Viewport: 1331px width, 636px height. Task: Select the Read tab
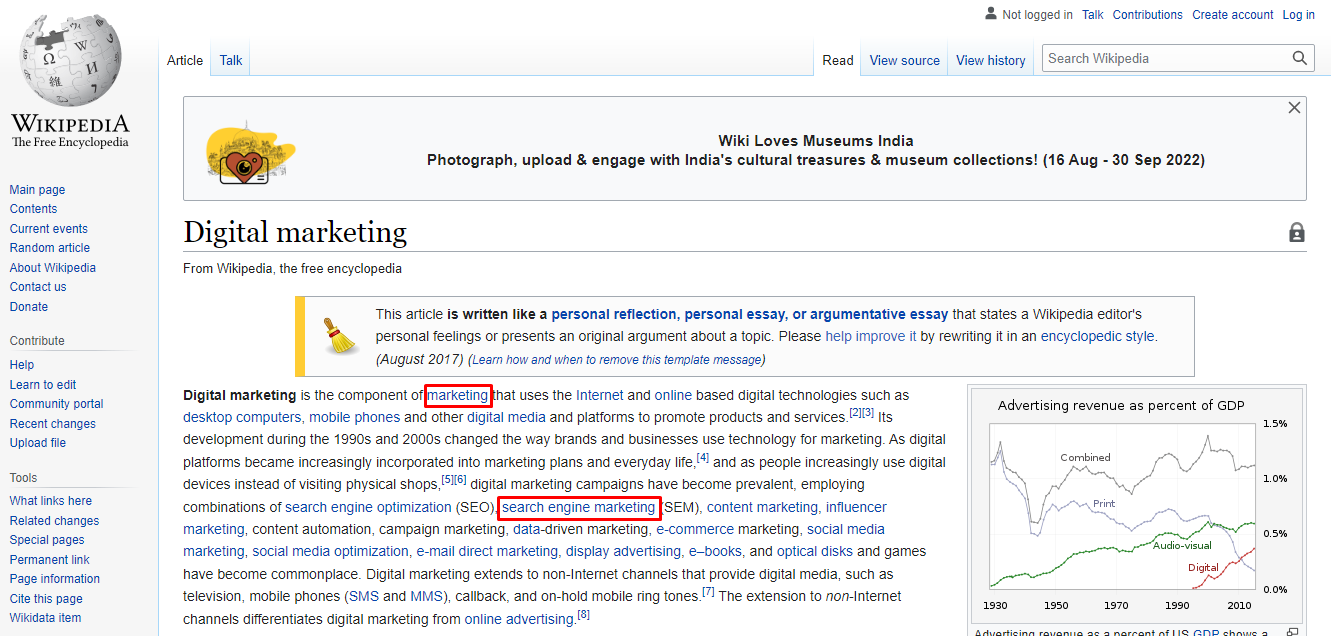(x=838, y=60)
